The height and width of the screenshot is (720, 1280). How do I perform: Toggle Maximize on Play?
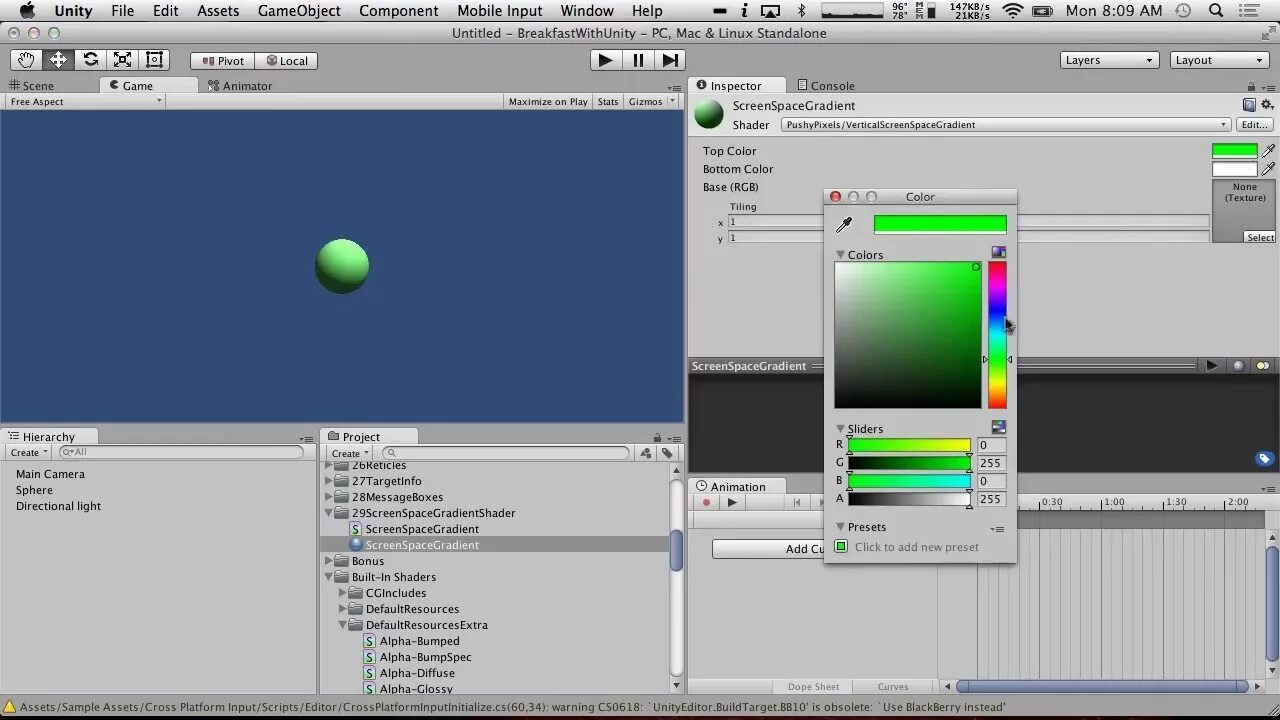(548, 102)
